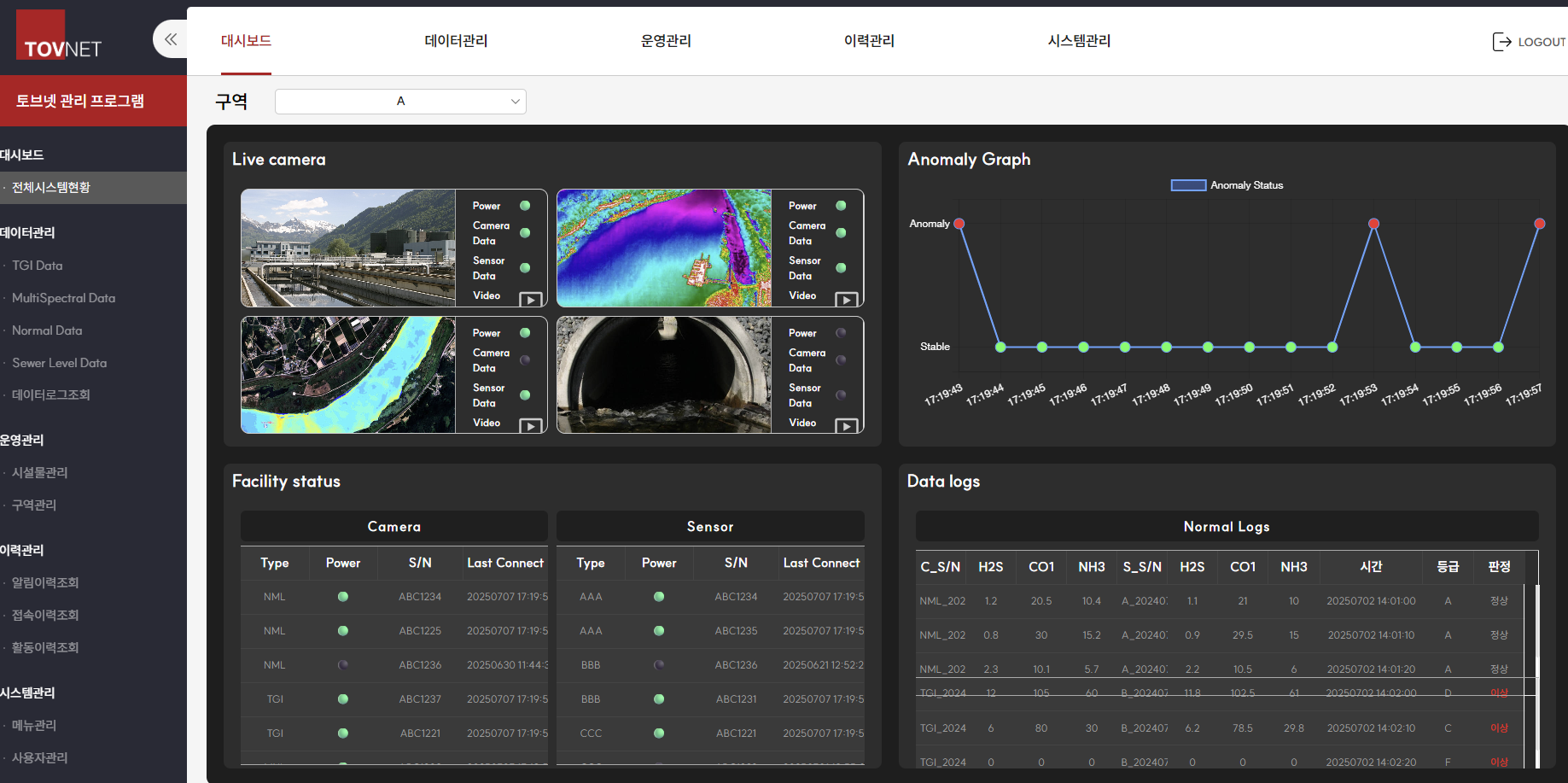Click power status dot for camera ABC1236
This screenshot has height=783, width=1568.
pyautogui.click(x=343, y=664)
